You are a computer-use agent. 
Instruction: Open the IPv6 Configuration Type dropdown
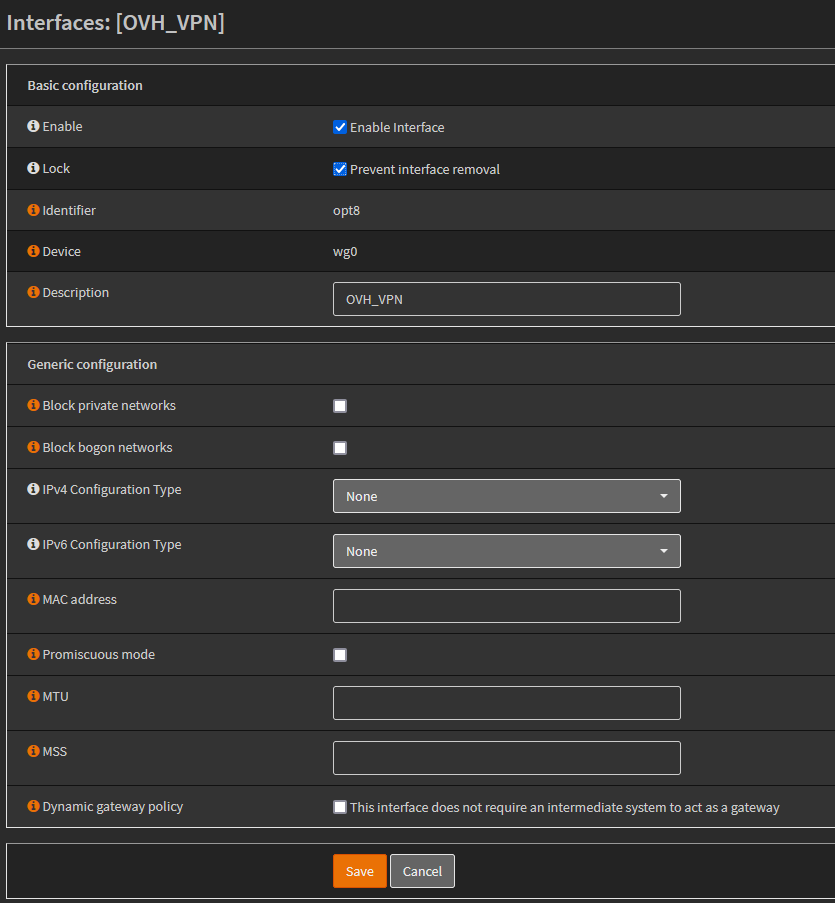click(506, 551)
